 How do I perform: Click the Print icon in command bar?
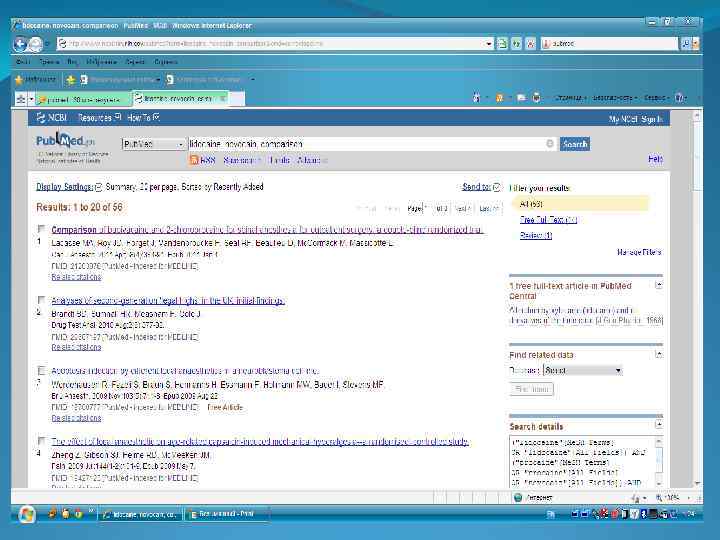pyautogui.click(x=536, y=98)
